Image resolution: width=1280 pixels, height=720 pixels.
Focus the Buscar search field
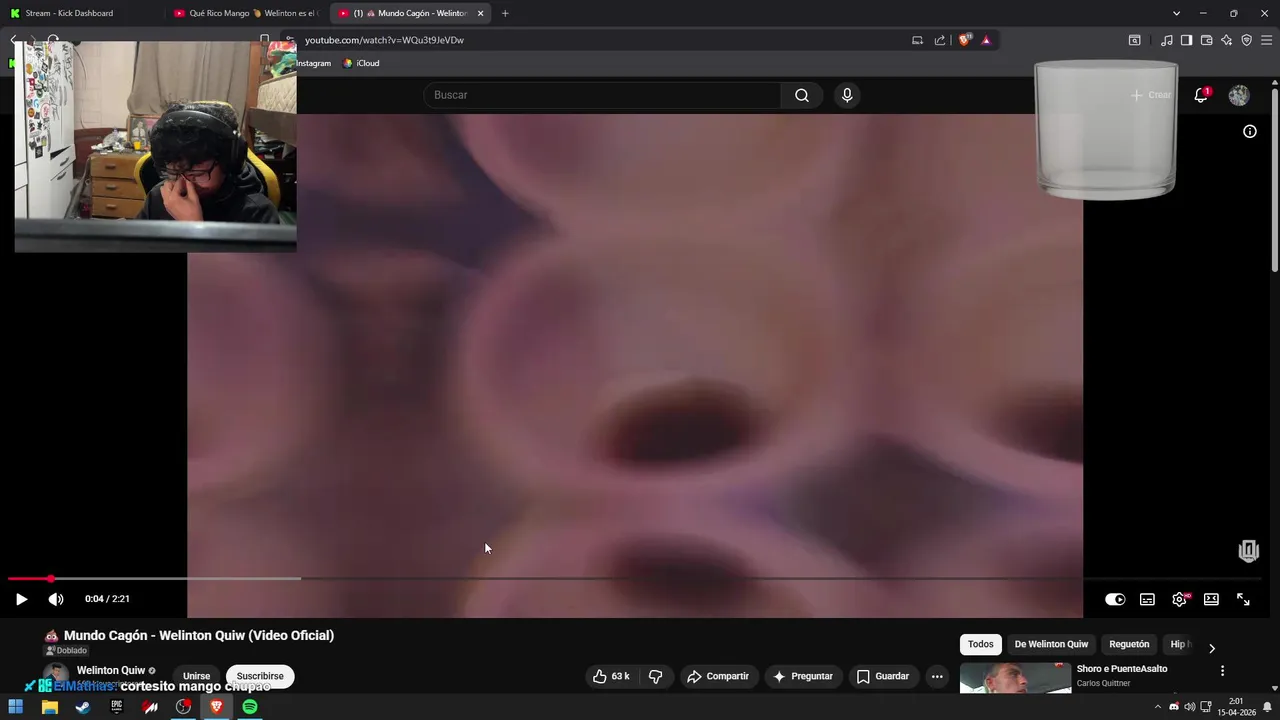(x=602, y=95)
